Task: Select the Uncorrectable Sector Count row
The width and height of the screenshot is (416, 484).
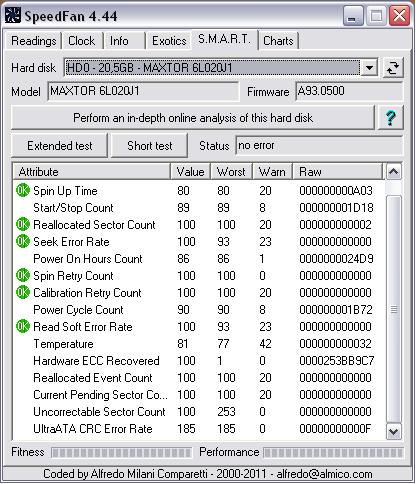Action: [x=199, y=412]
